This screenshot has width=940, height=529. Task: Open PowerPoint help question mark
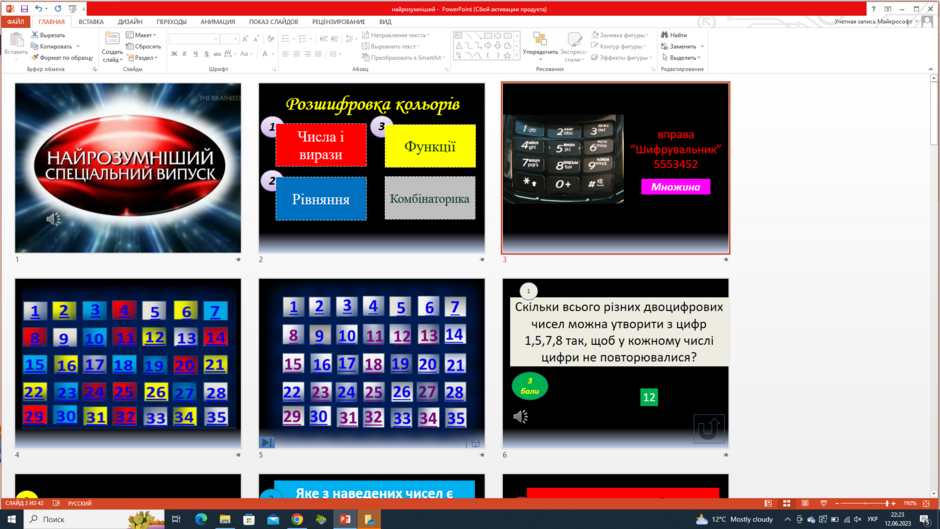click(873, 9)
